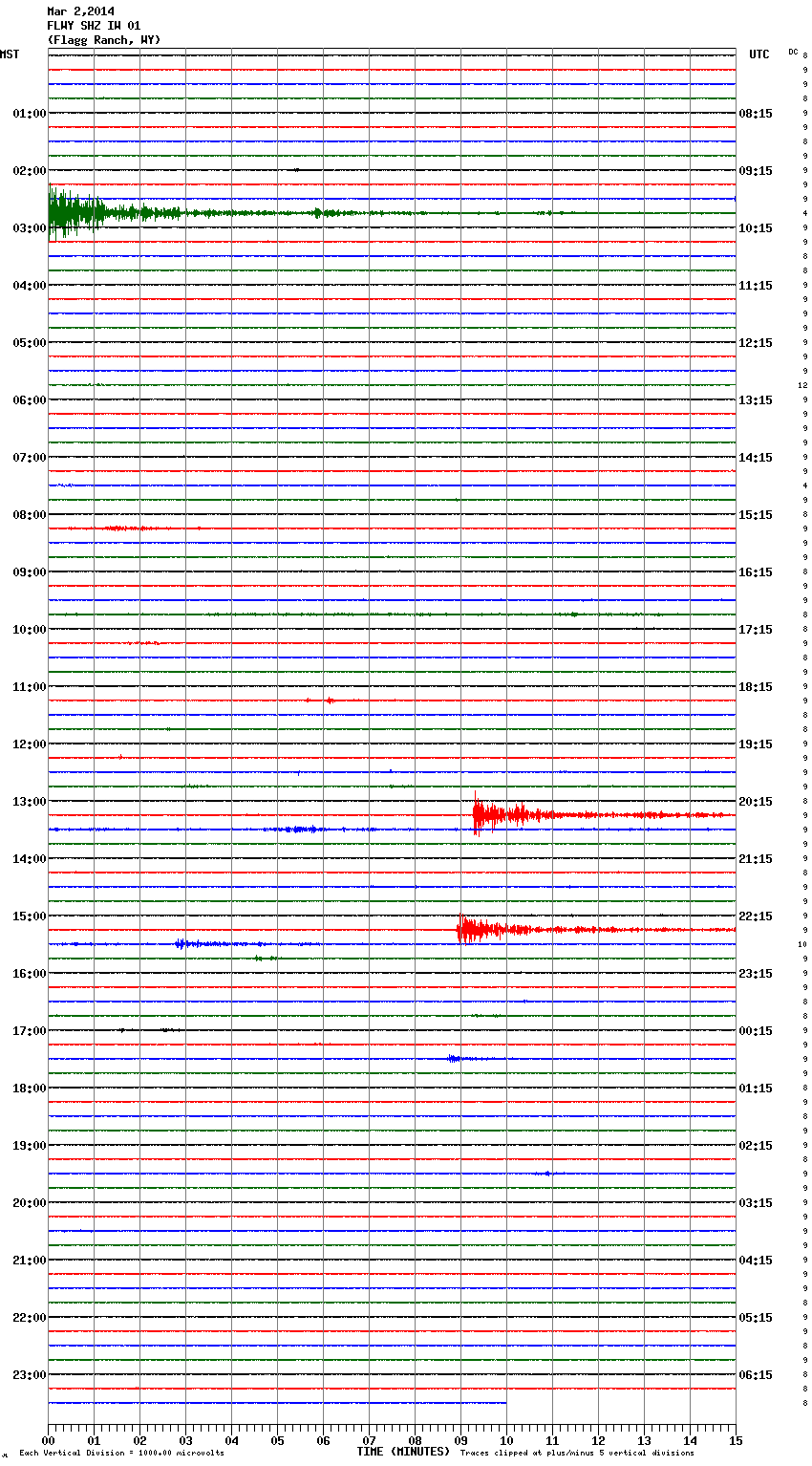Select the 10:00 MST time label
Image resolution: width=812 pixels, height=1466 pixels.
click(30, 630)
